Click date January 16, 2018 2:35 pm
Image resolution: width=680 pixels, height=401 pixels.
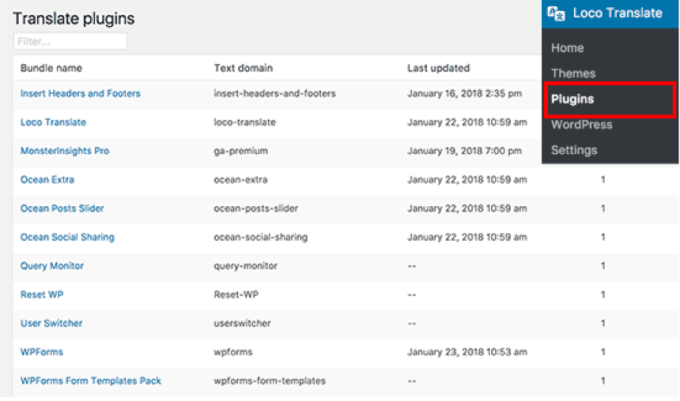point(464,93)
